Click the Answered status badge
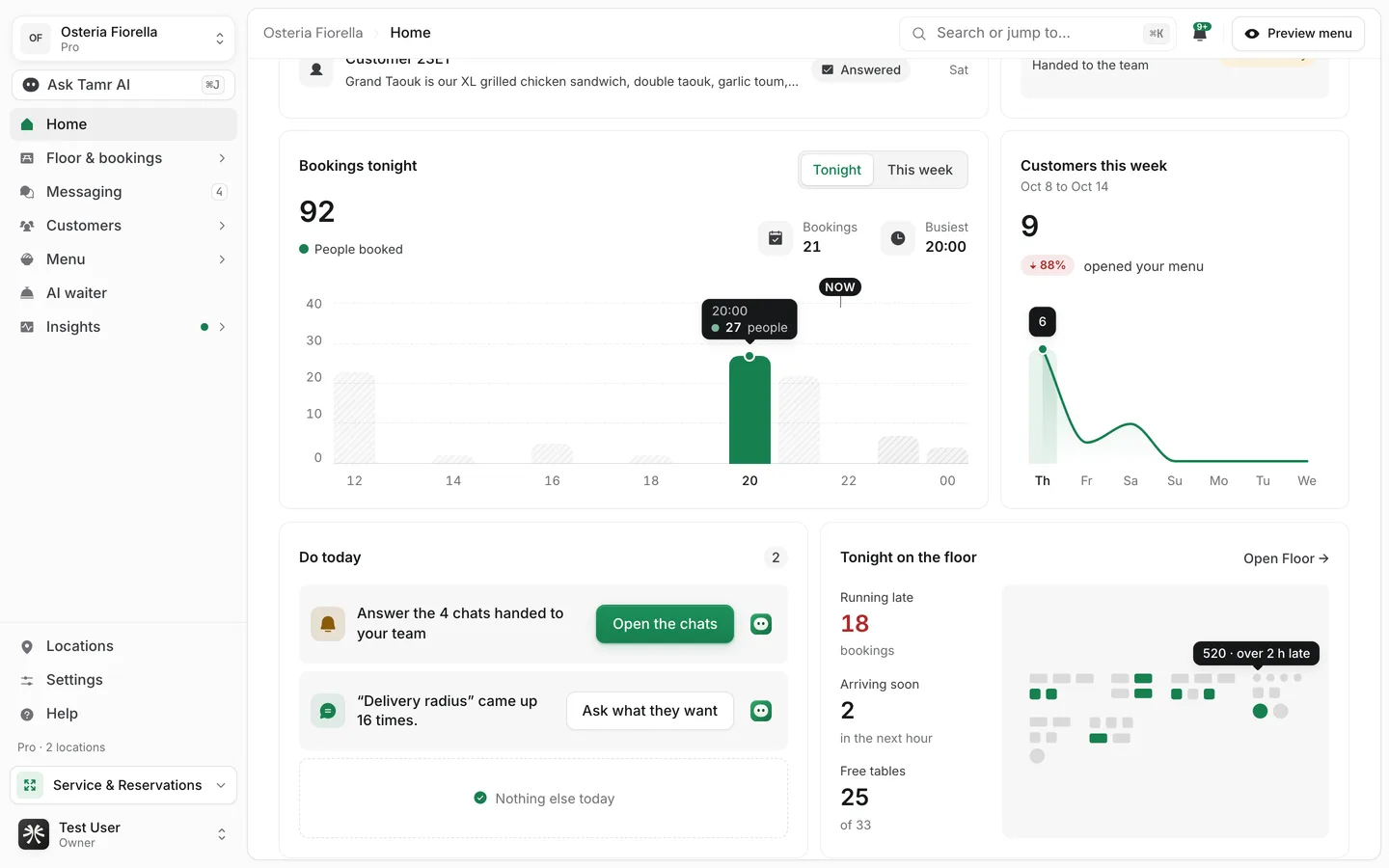This screenshot has height=868, width=1389. coord(860,69)
